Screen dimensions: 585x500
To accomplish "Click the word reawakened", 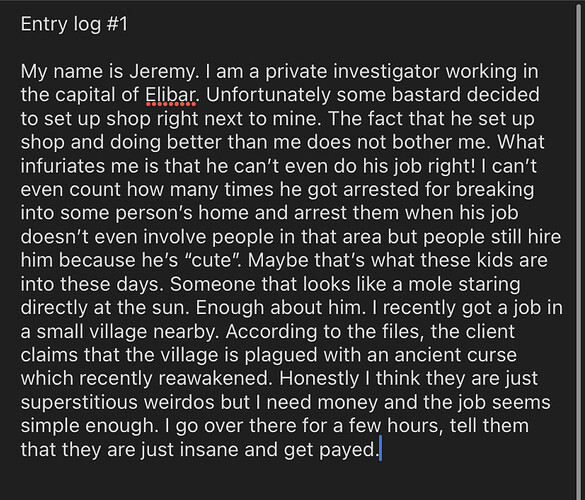I will coord(215,378).
